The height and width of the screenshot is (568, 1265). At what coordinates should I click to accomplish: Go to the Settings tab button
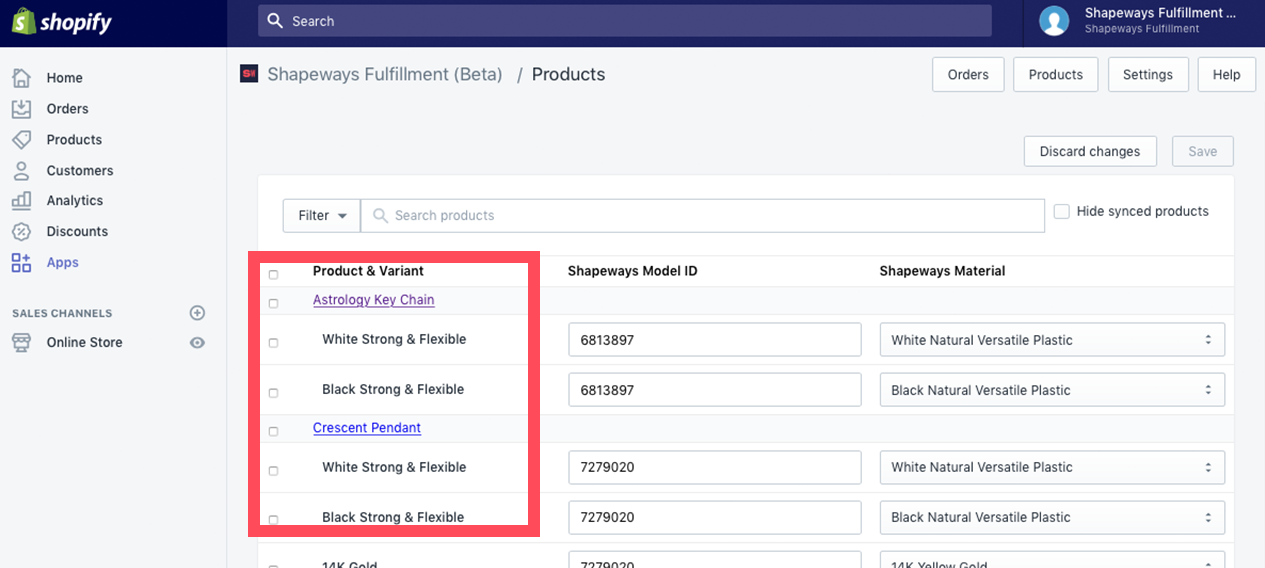[1147, 75]
